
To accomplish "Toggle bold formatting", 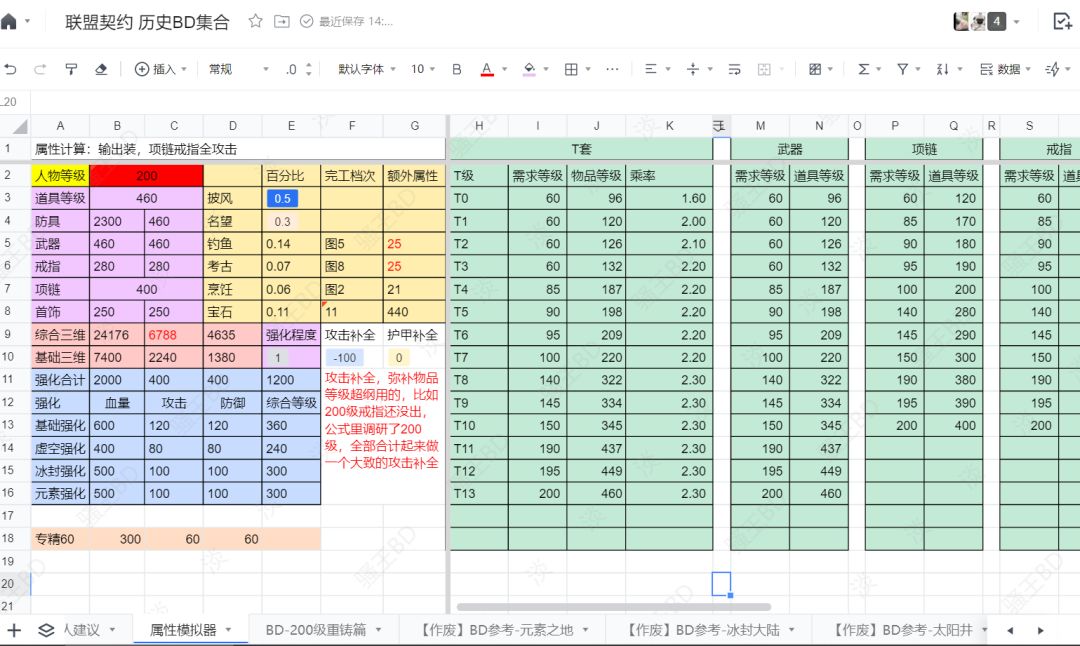I will [x=457, y=69].
